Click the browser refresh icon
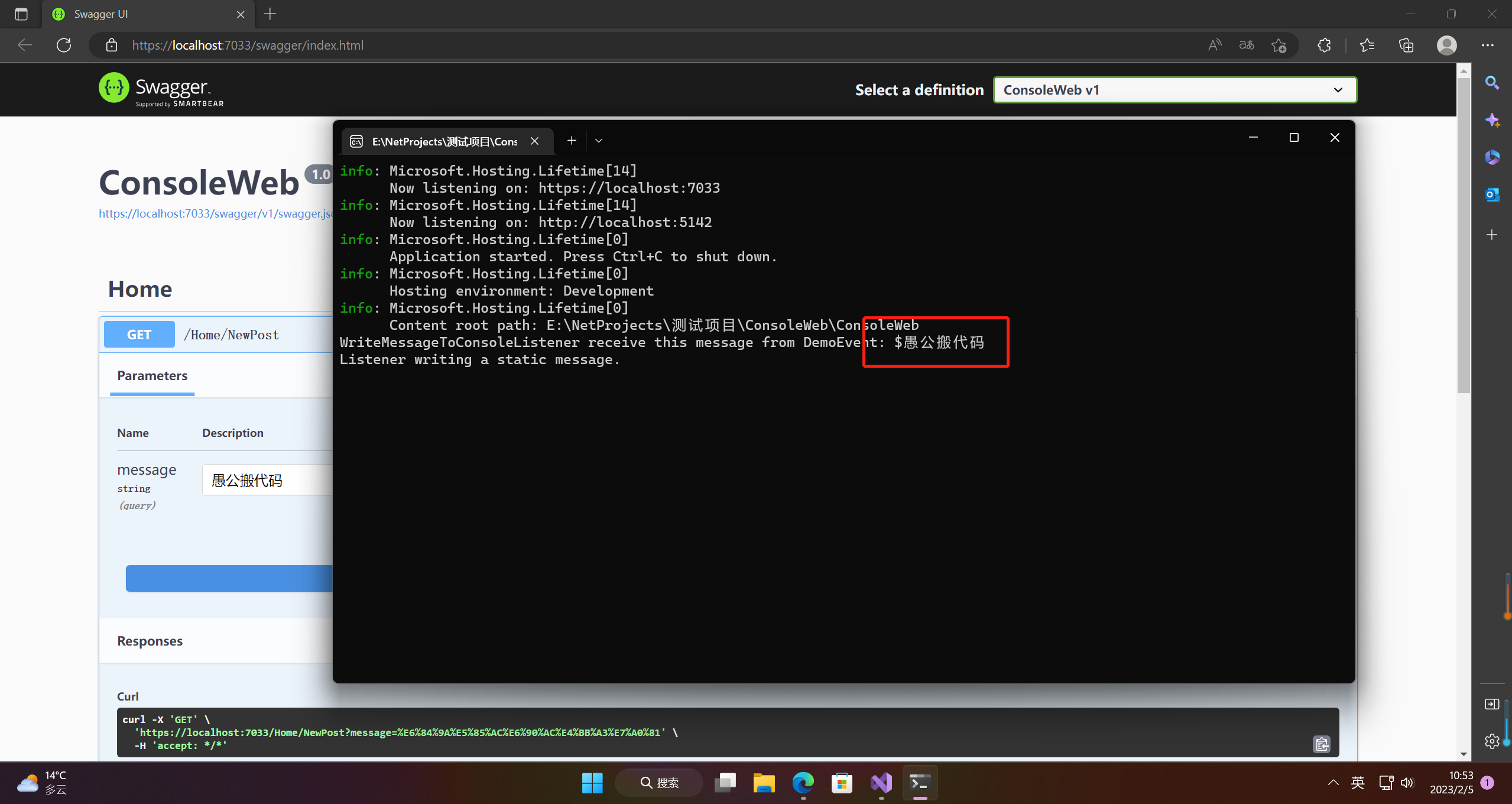 point(64,45)
